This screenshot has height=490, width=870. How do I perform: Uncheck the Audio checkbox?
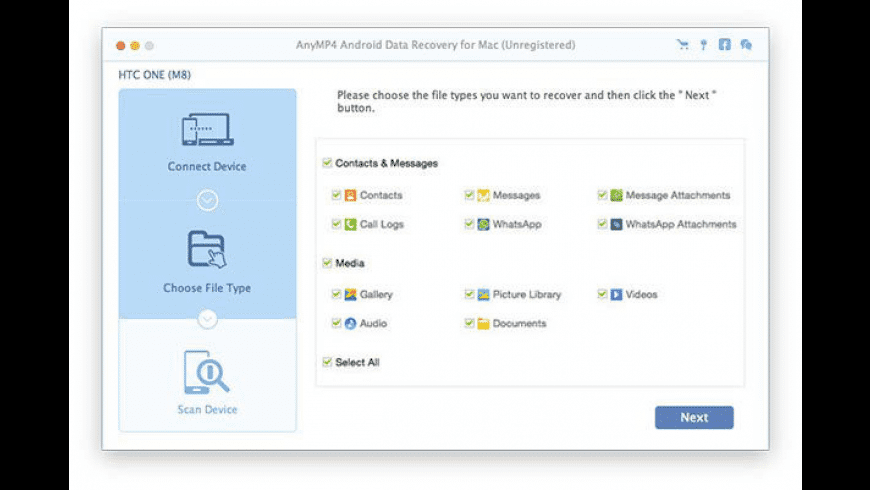[336, 323]
